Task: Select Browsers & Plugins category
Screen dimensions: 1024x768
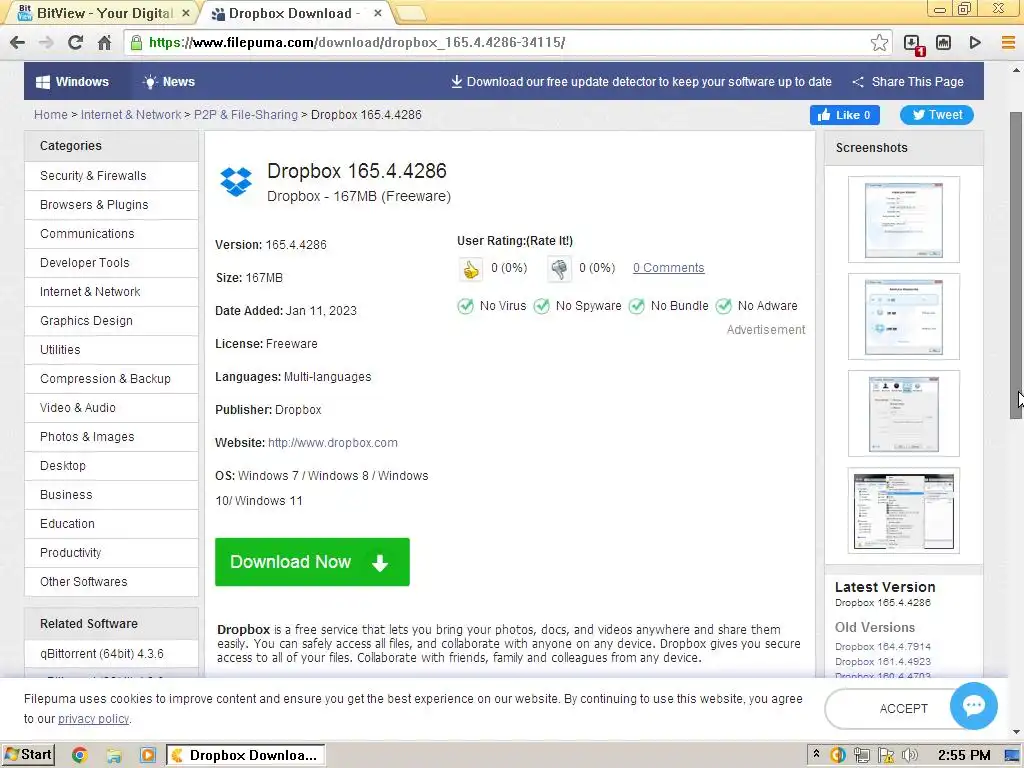Action: (112, 205)
